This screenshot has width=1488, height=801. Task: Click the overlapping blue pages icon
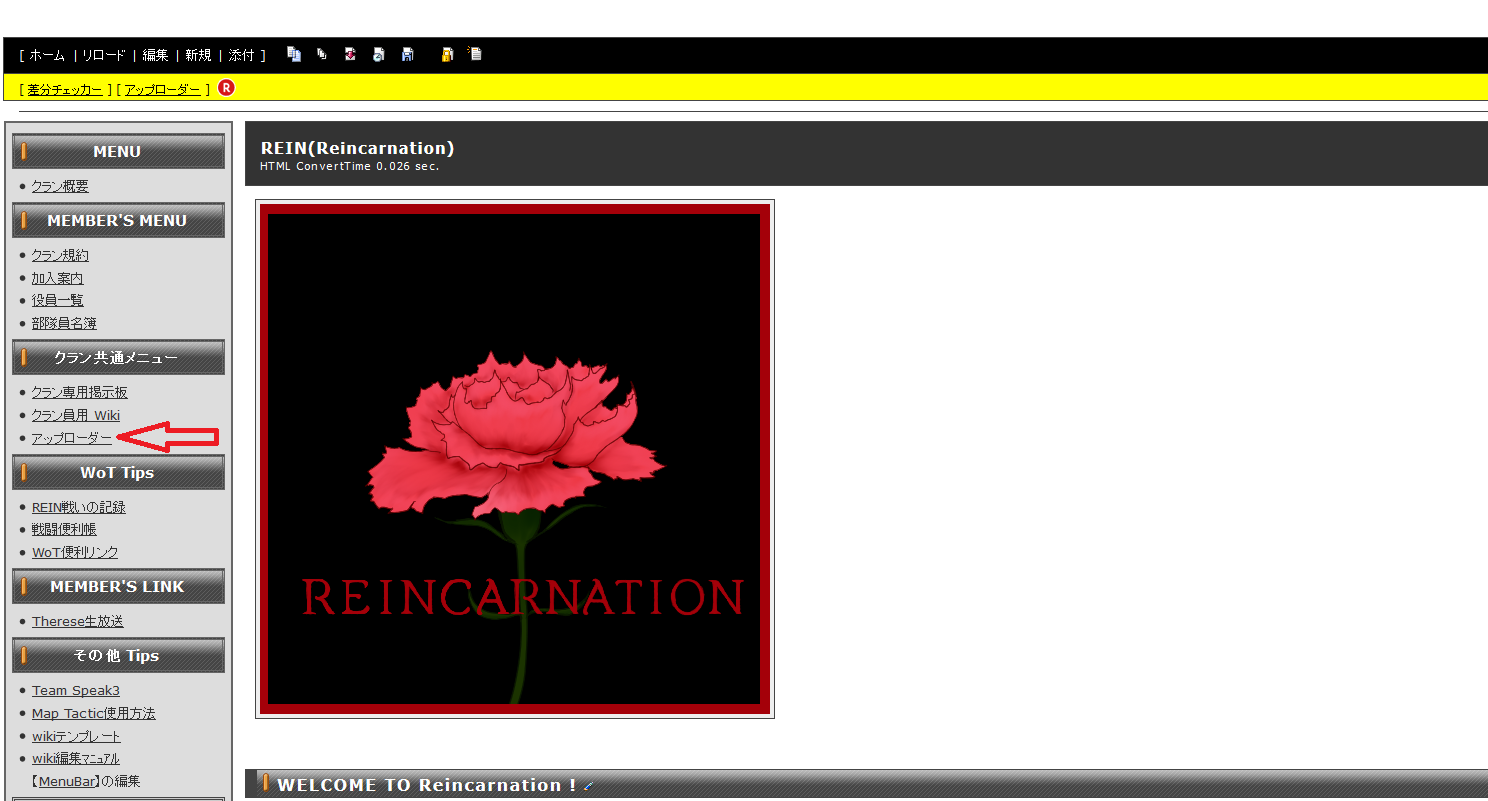294,55
